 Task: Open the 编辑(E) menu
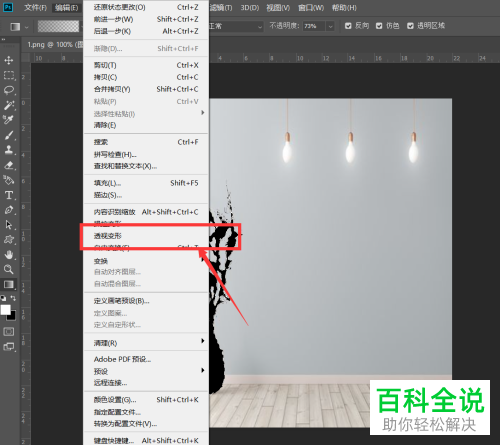tap(67, 7)
